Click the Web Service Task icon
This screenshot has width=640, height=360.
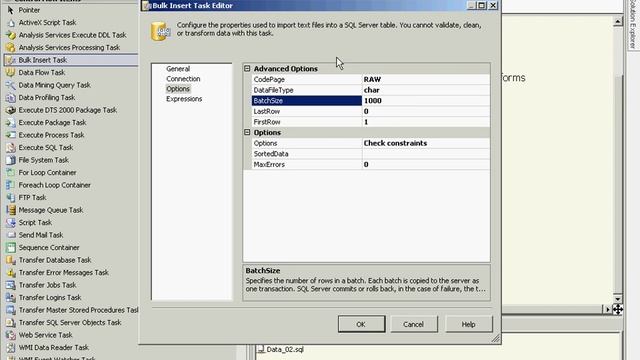click(x=11, y=335)
